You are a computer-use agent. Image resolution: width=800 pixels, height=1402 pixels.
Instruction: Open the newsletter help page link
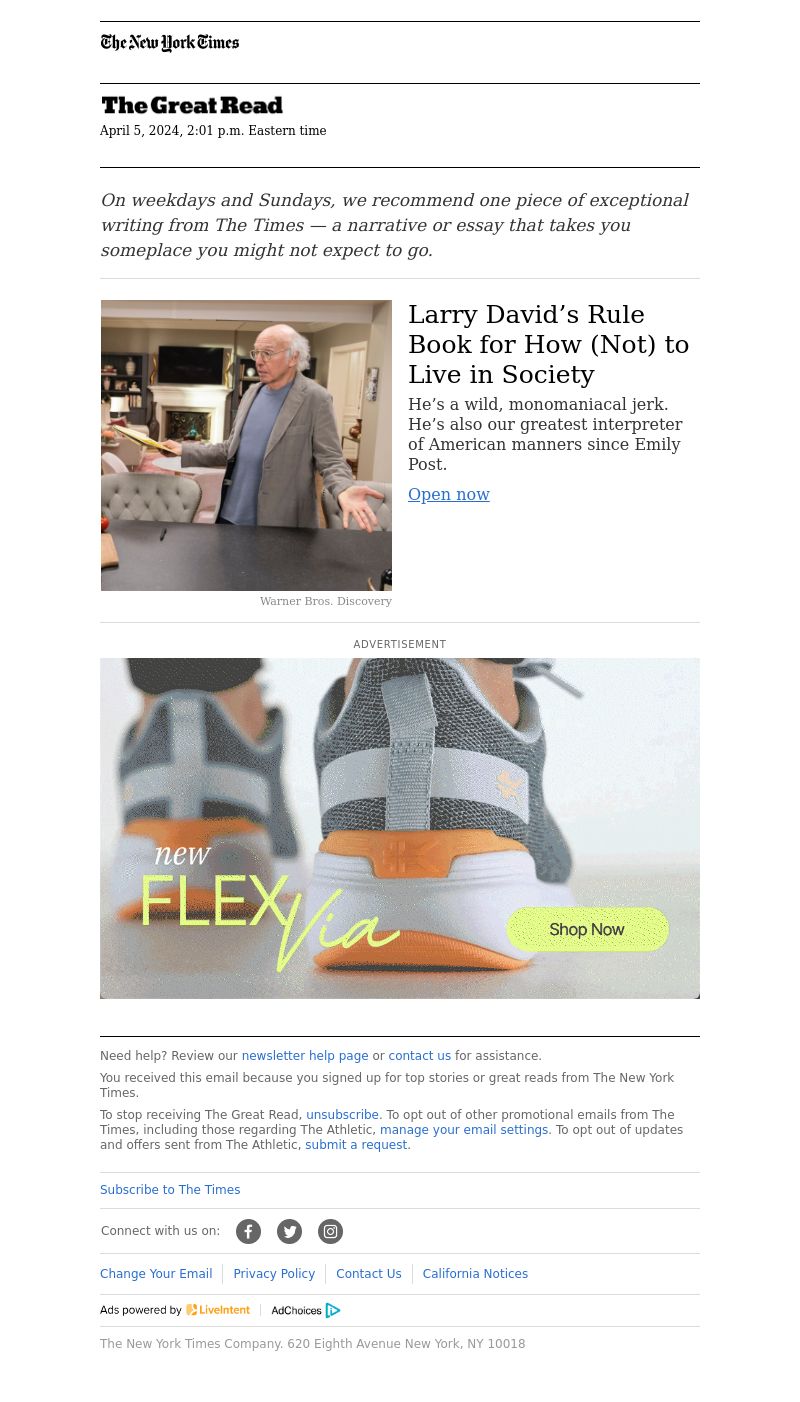click(305, 1056)
